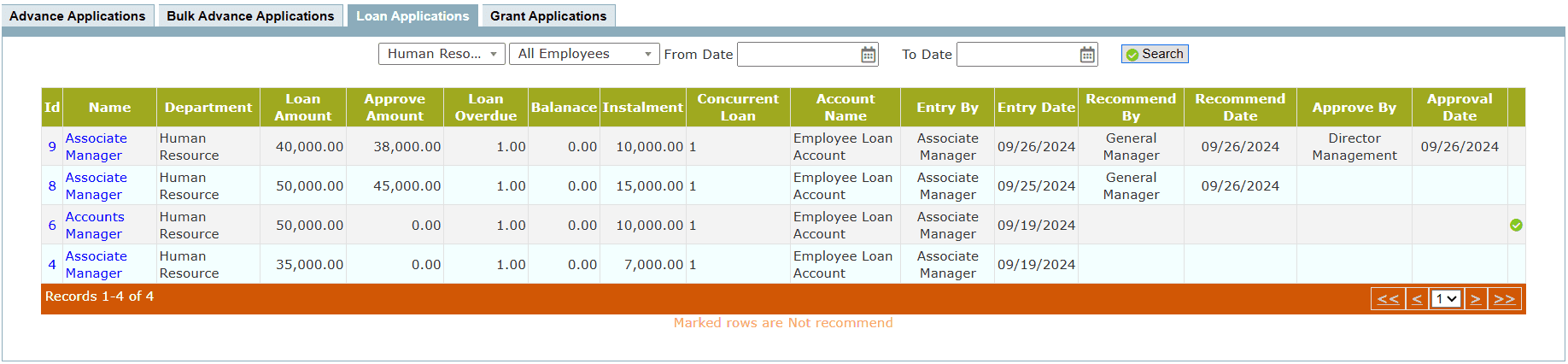
Task: Open loan record Id 4 link
Action: tap(52, 265)
